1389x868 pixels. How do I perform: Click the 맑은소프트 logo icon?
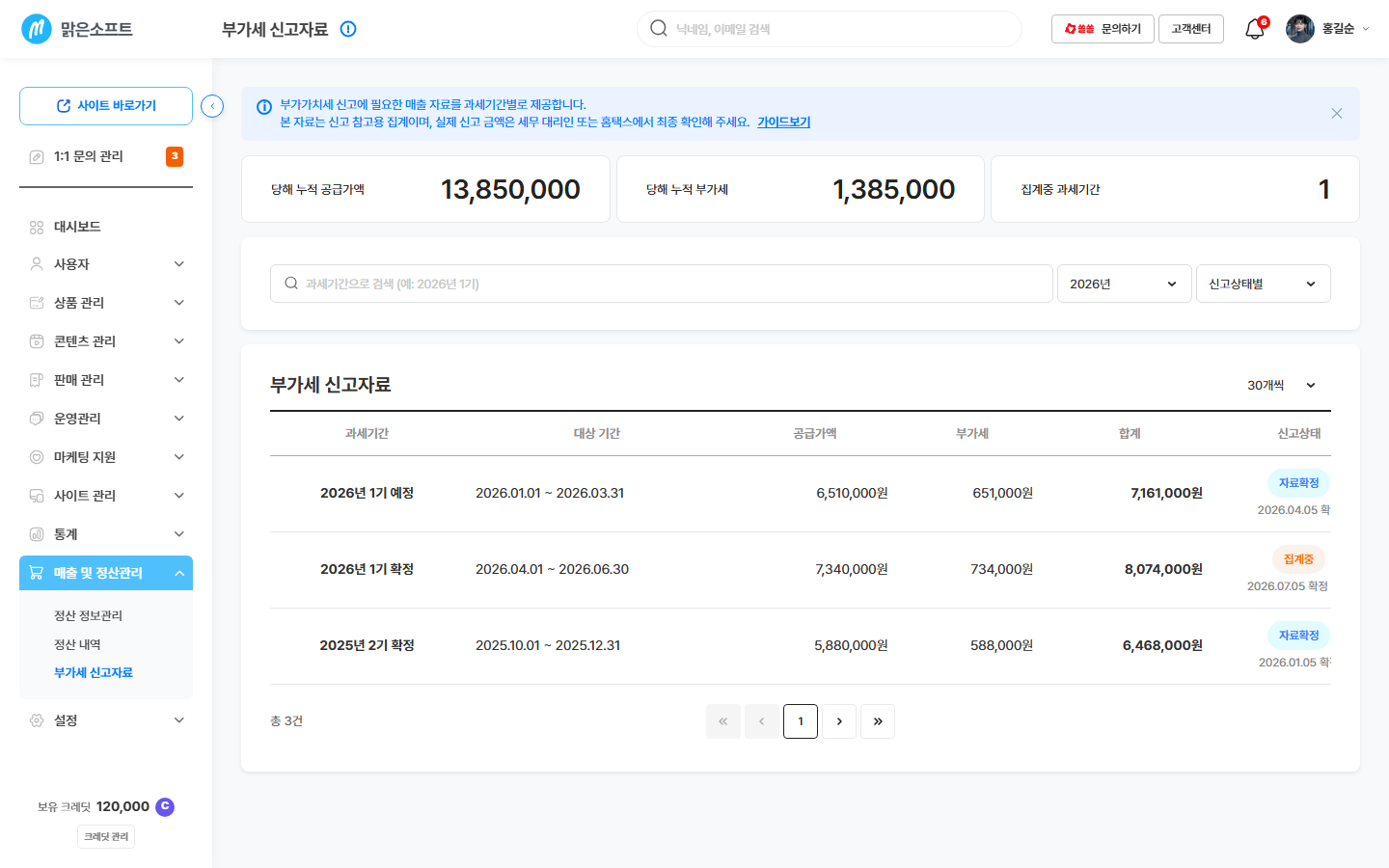pyautogui.click(x=37, y=29)
